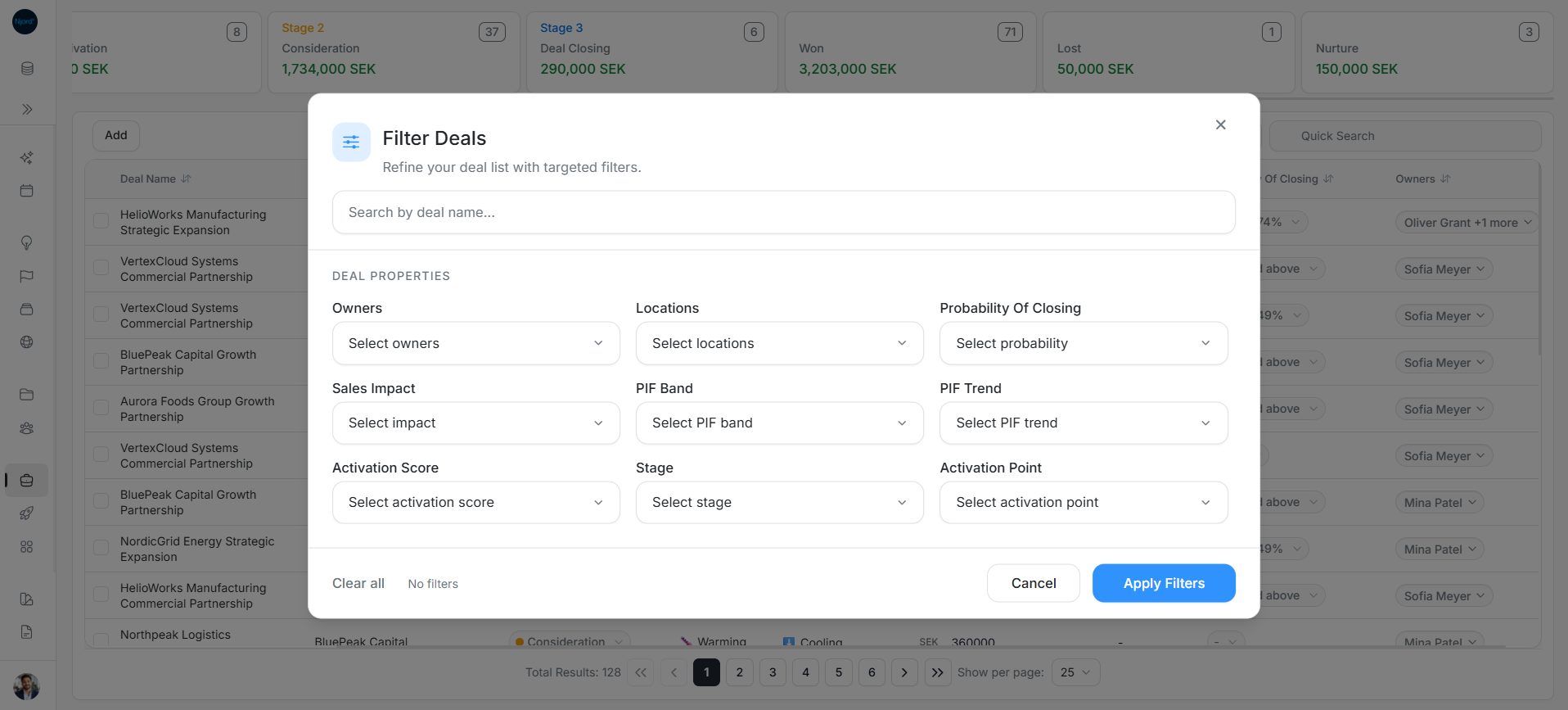Open the document icon in the sidebar
The image size is (1568, 710).
[27, 632]
